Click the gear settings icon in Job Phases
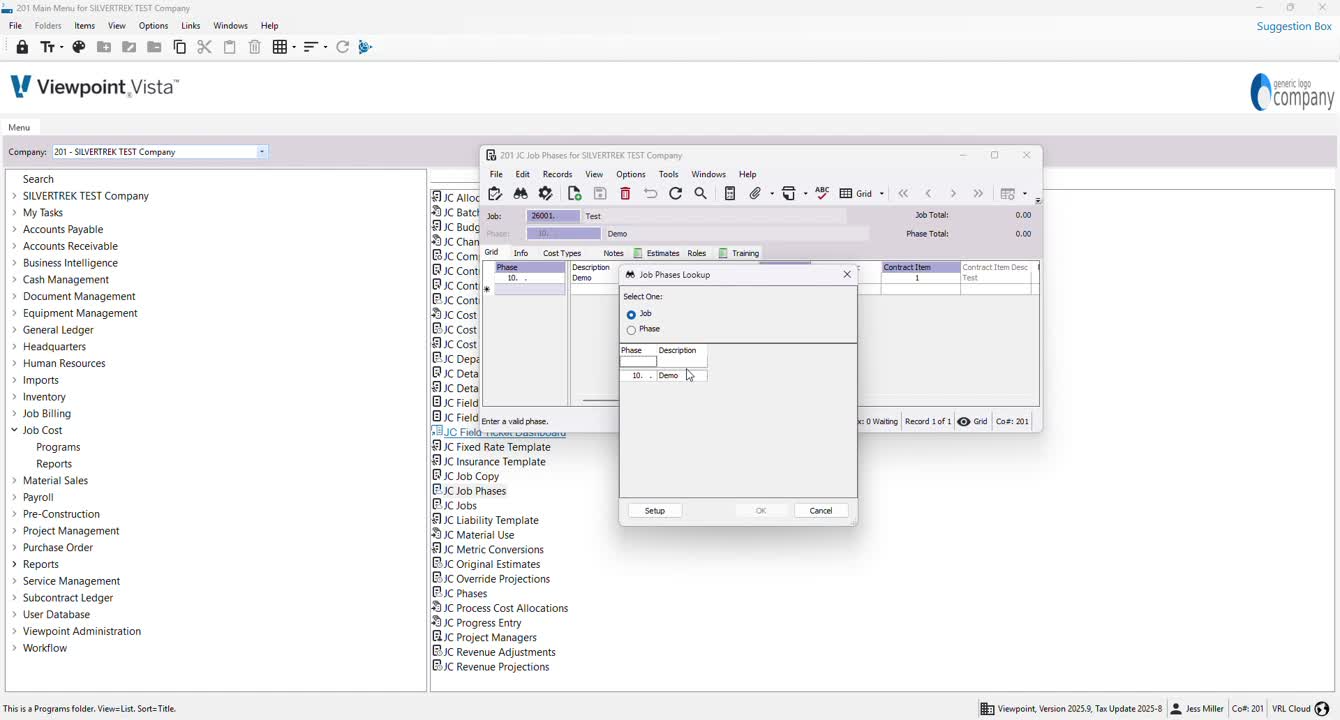1340x720 pixels. click(x=546, y=194)
